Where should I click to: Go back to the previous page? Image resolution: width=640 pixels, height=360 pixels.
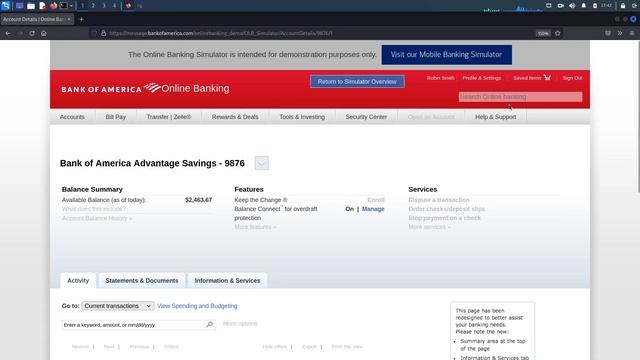(8, 33)
